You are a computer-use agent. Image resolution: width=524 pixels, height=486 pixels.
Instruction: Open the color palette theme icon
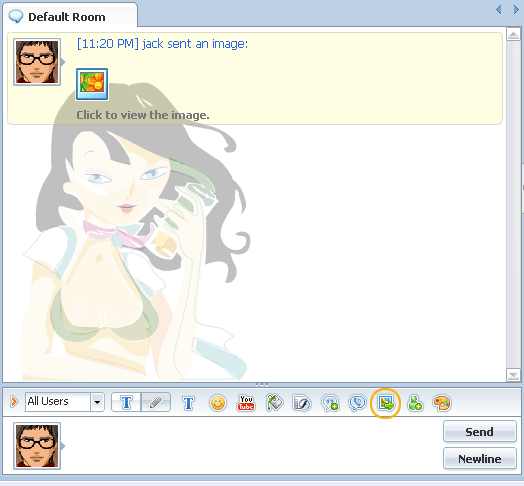[442, 403]
